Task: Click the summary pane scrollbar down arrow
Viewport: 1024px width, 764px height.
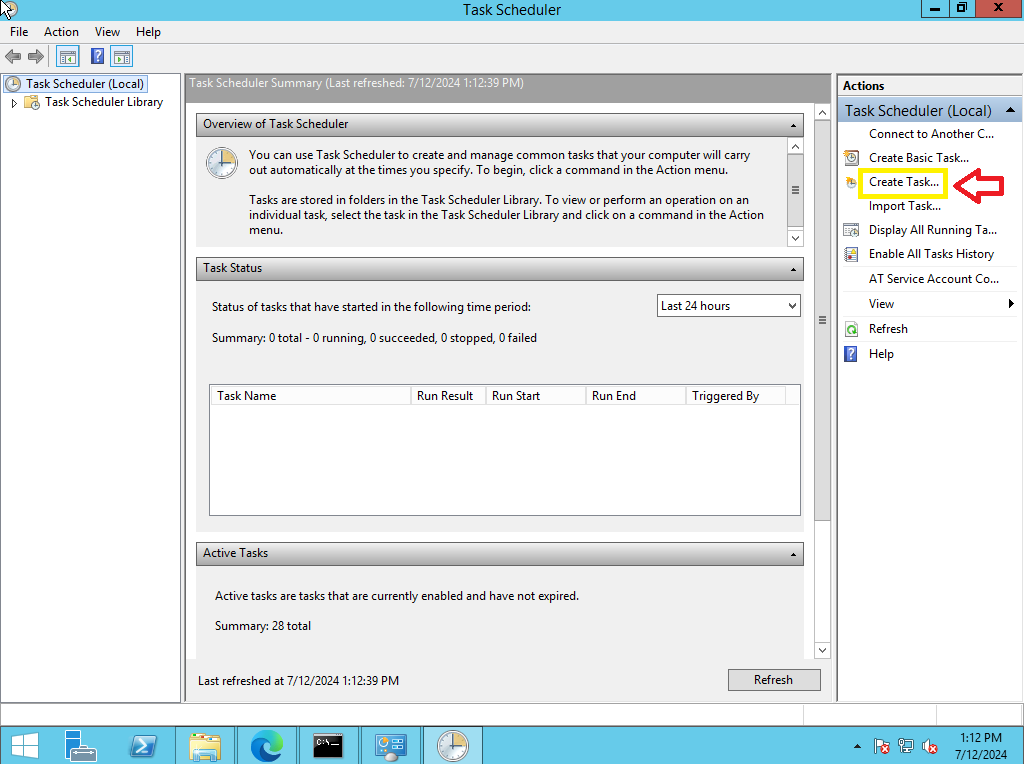Action: [x=822, y=650]
